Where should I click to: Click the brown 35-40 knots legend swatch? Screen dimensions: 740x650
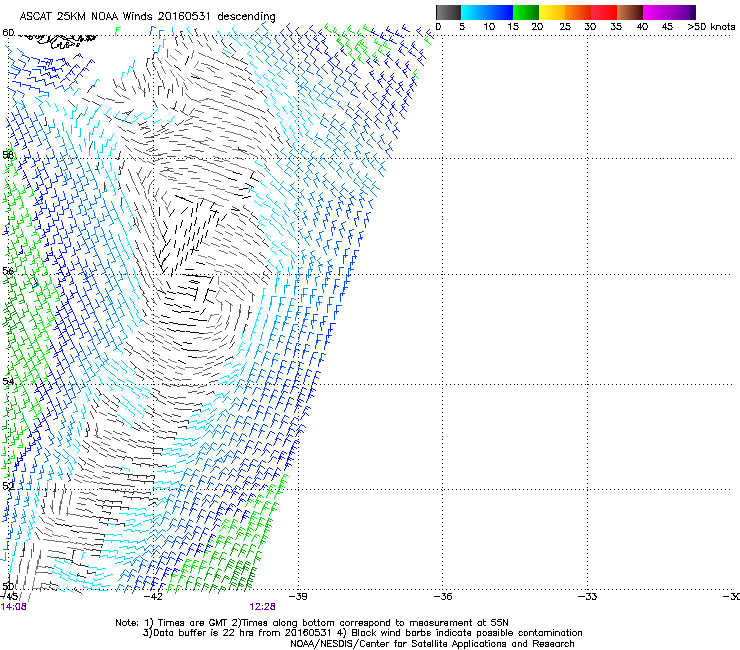pos(630,12)
